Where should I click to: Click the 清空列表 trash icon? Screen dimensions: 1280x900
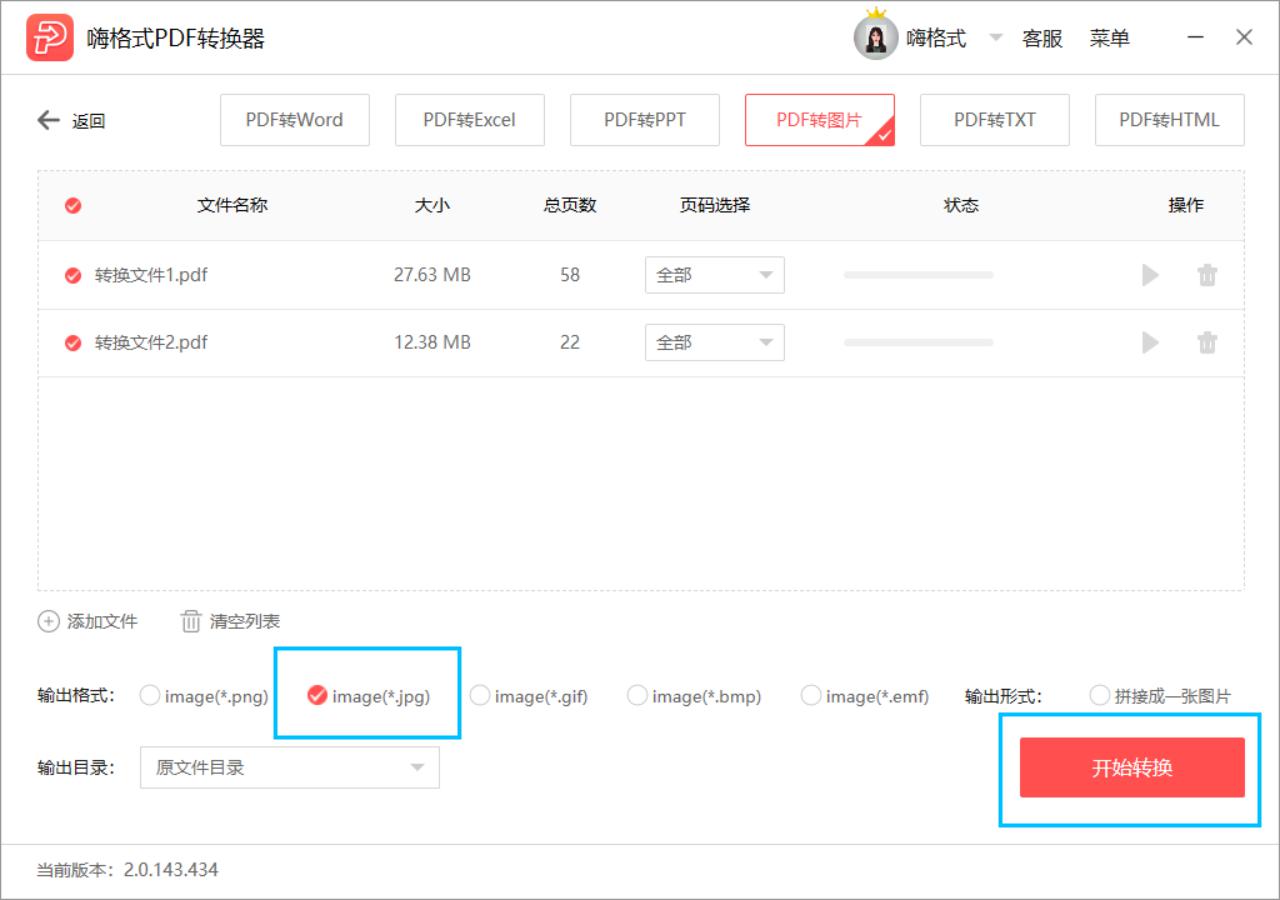tap(191, 621)
